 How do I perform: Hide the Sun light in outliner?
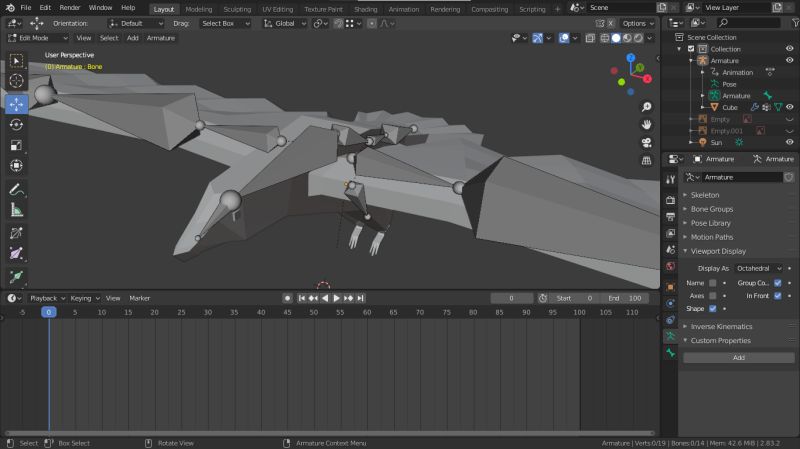[789, 142]
